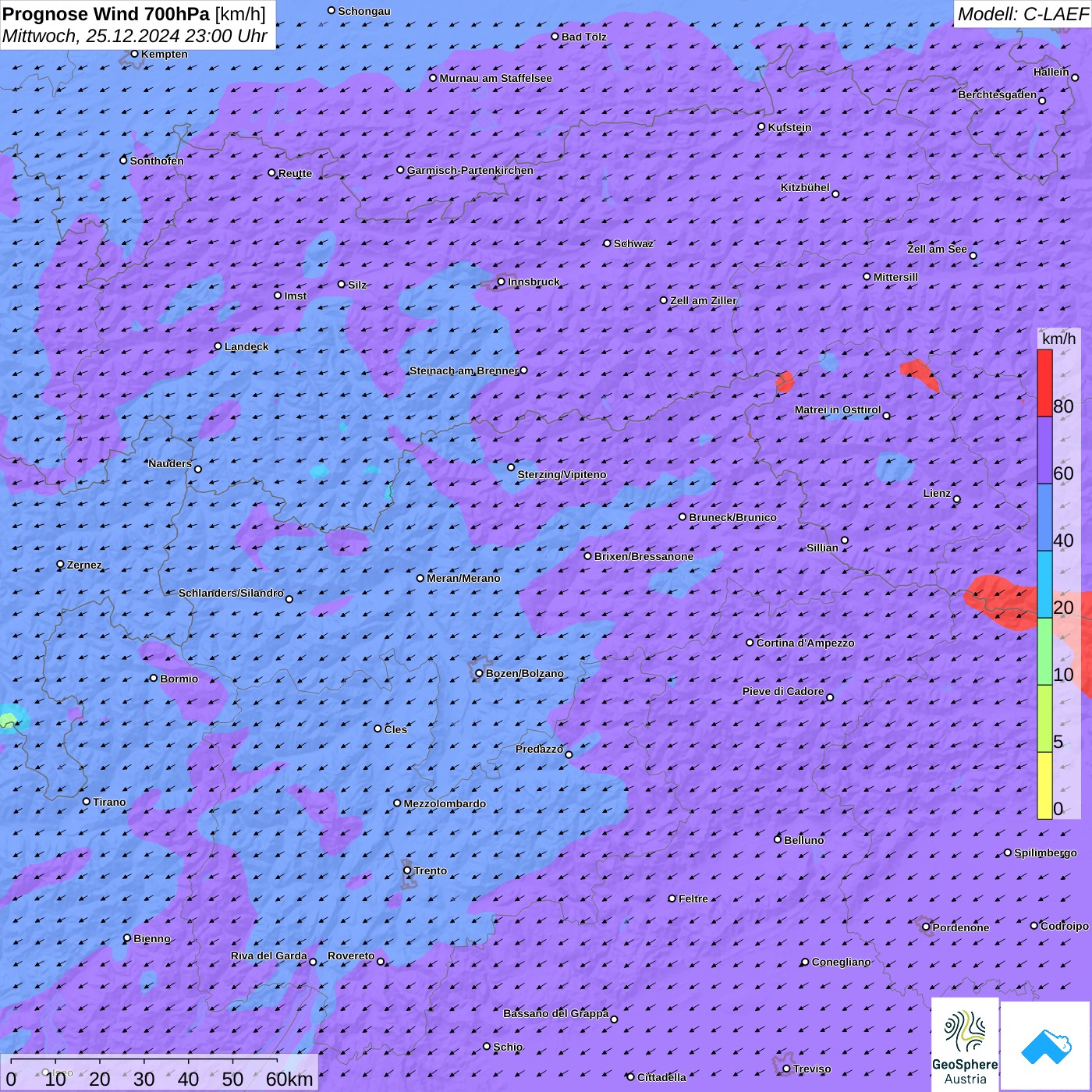Click the 'Reutte' label

click(x=295, y=173)
